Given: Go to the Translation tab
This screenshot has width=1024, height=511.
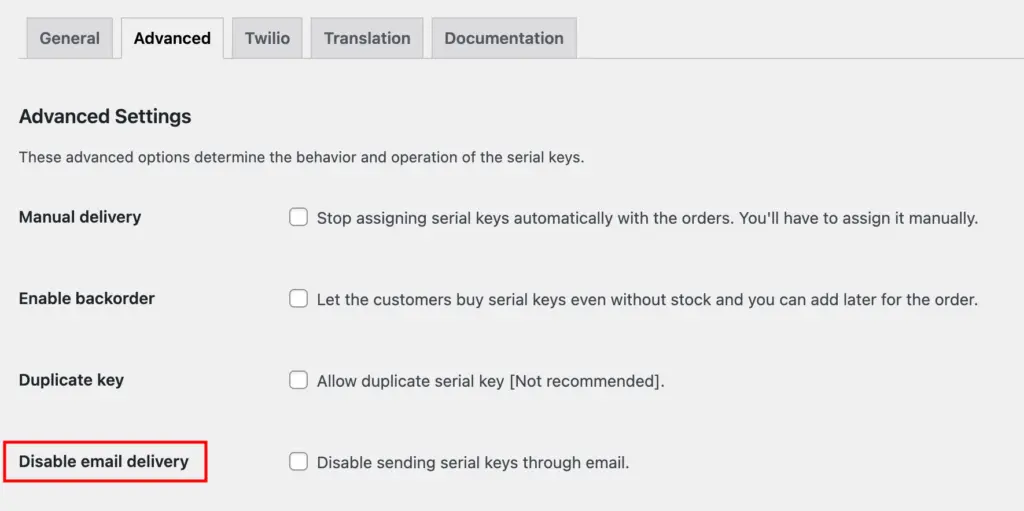Looking at the screenshot, I should pyautogui.click(x=367, y=39).
